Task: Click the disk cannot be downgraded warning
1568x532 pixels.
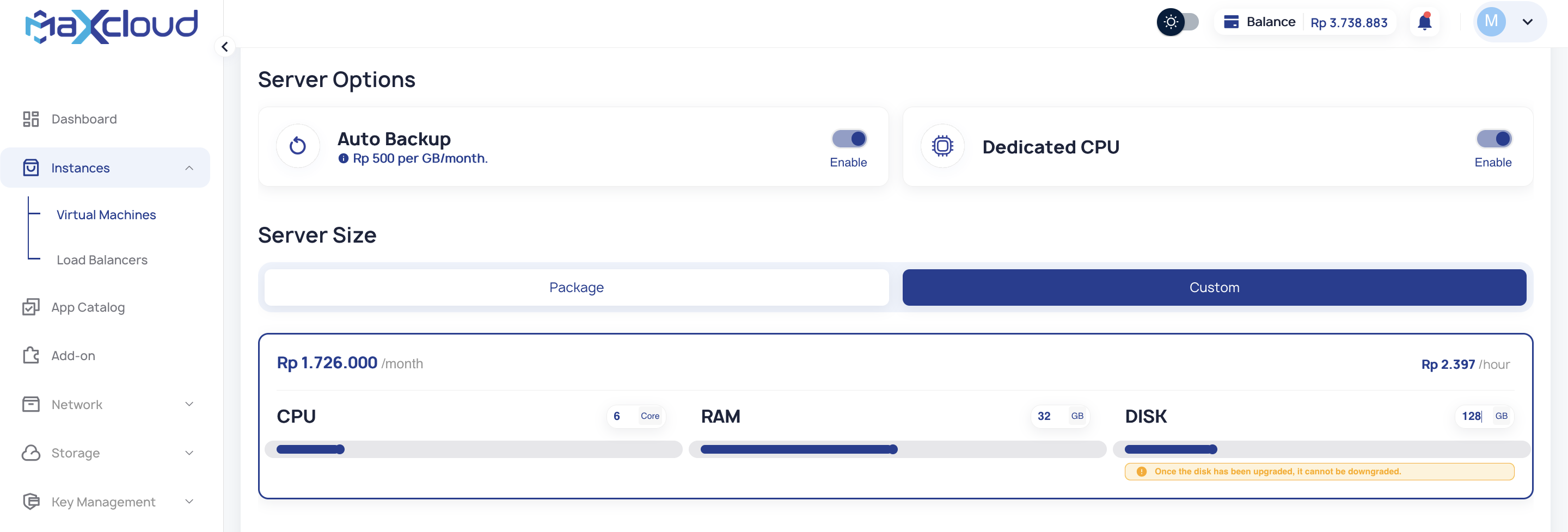Action: [1319, 471]
